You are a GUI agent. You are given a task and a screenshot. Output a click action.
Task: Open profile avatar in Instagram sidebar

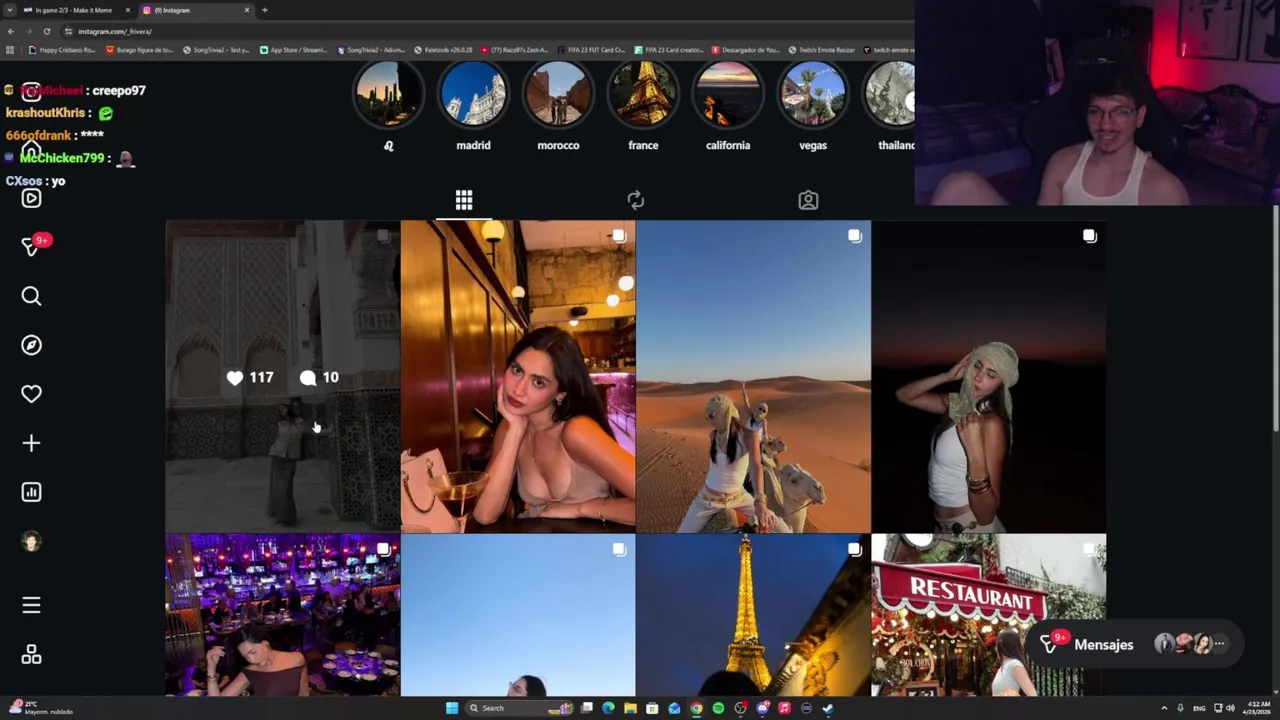click(31, 541)
